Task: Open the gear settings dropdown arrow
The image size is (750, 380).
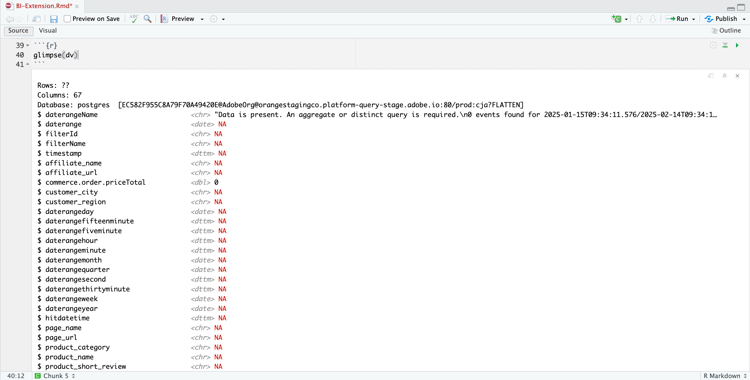Action: [223, 19]
